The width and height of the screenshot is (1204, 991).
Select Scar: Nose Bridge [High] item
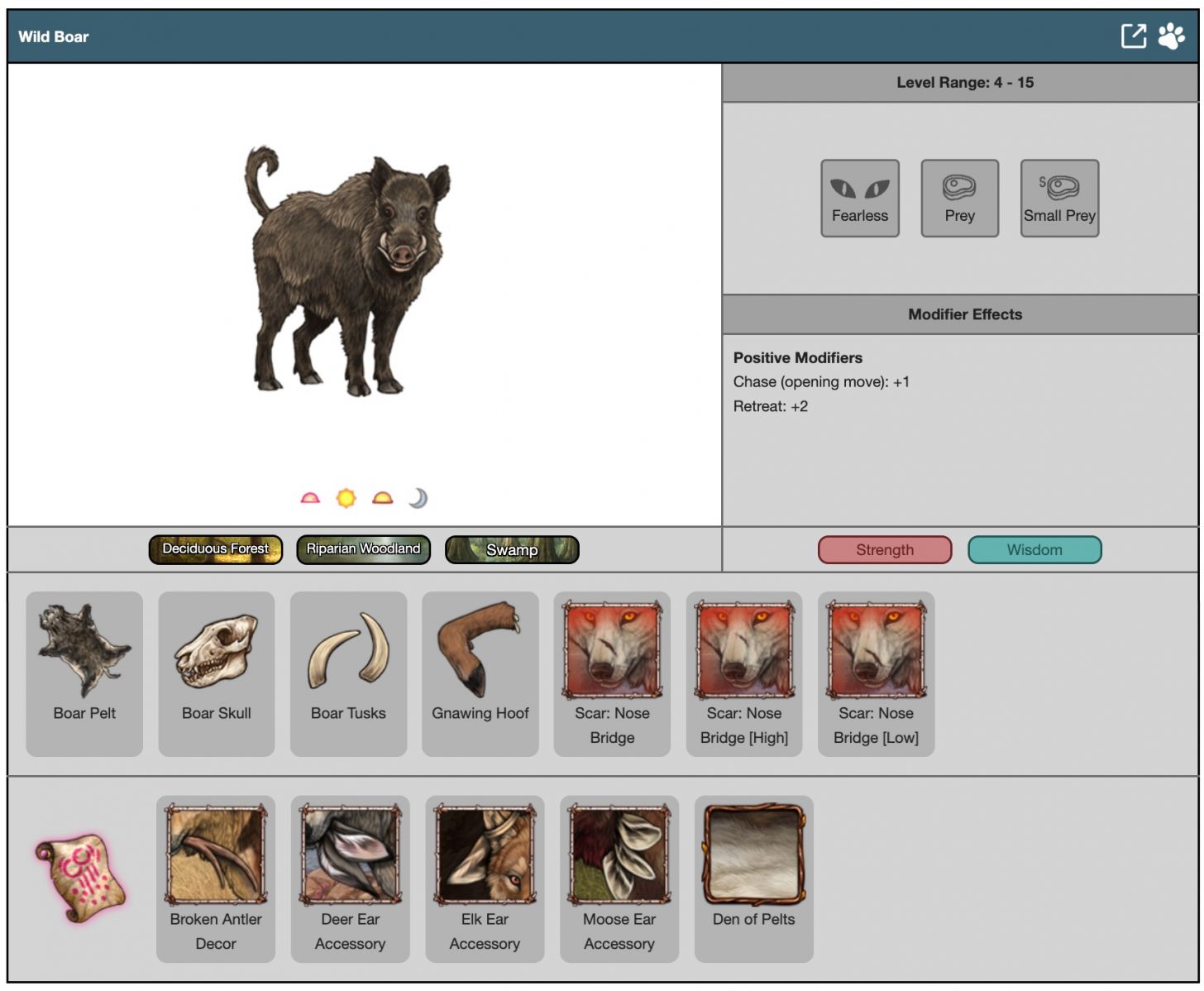click(743, 673)
